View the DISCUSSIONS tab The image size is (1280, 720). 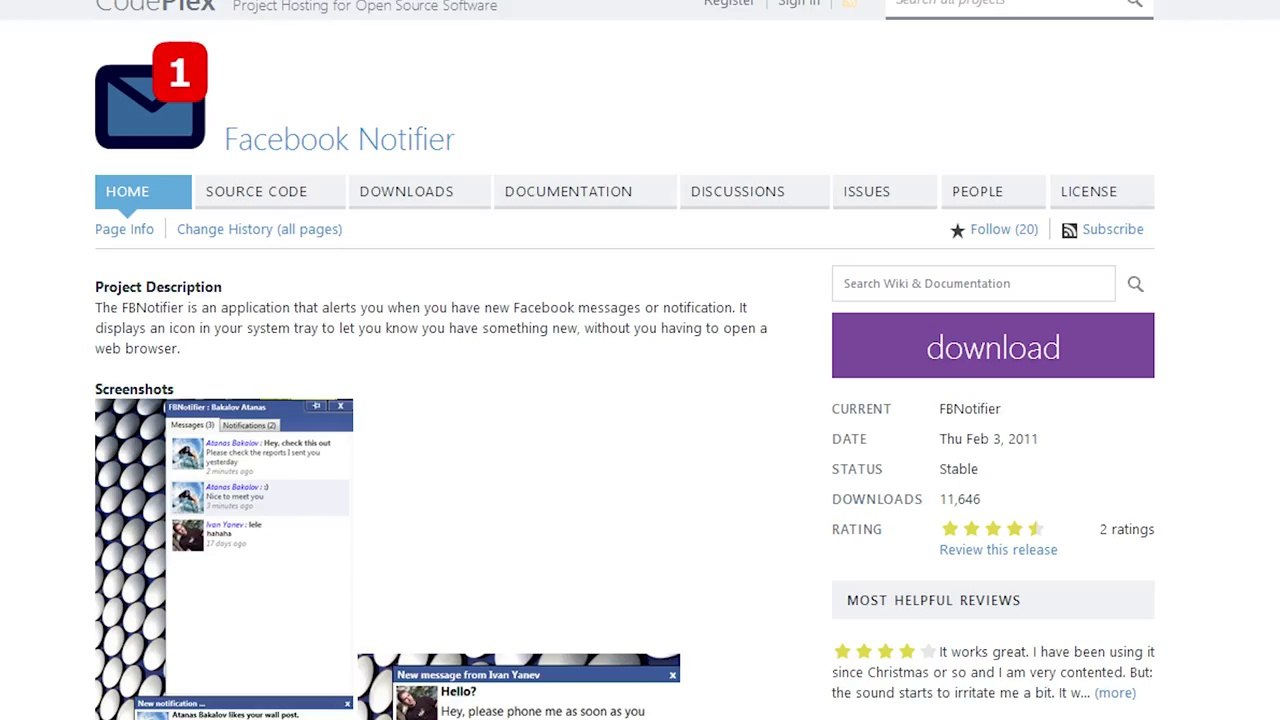click(x=754, y=191)
